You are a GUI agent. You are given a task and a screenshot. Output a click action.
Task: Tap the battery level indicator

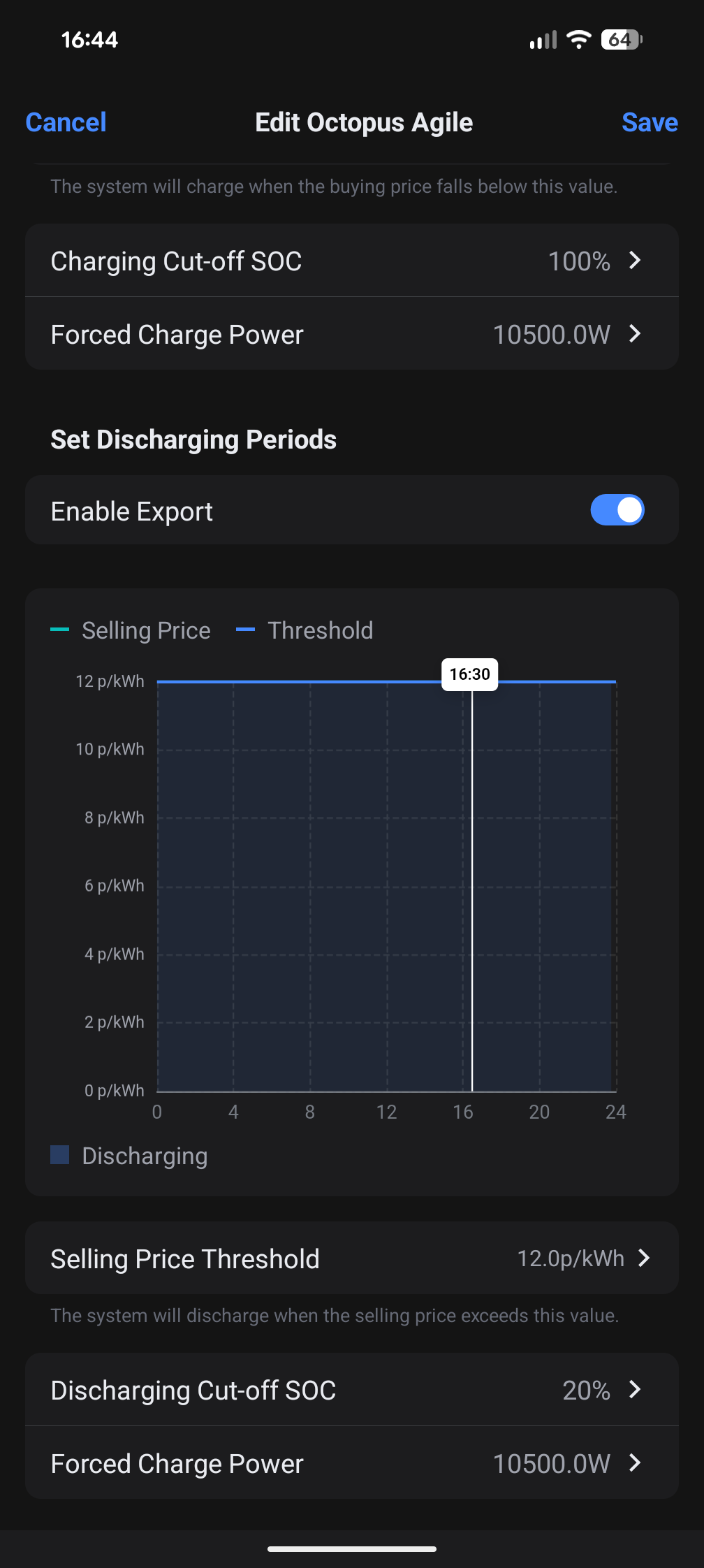pyautogui.click(x=621, y=40)
